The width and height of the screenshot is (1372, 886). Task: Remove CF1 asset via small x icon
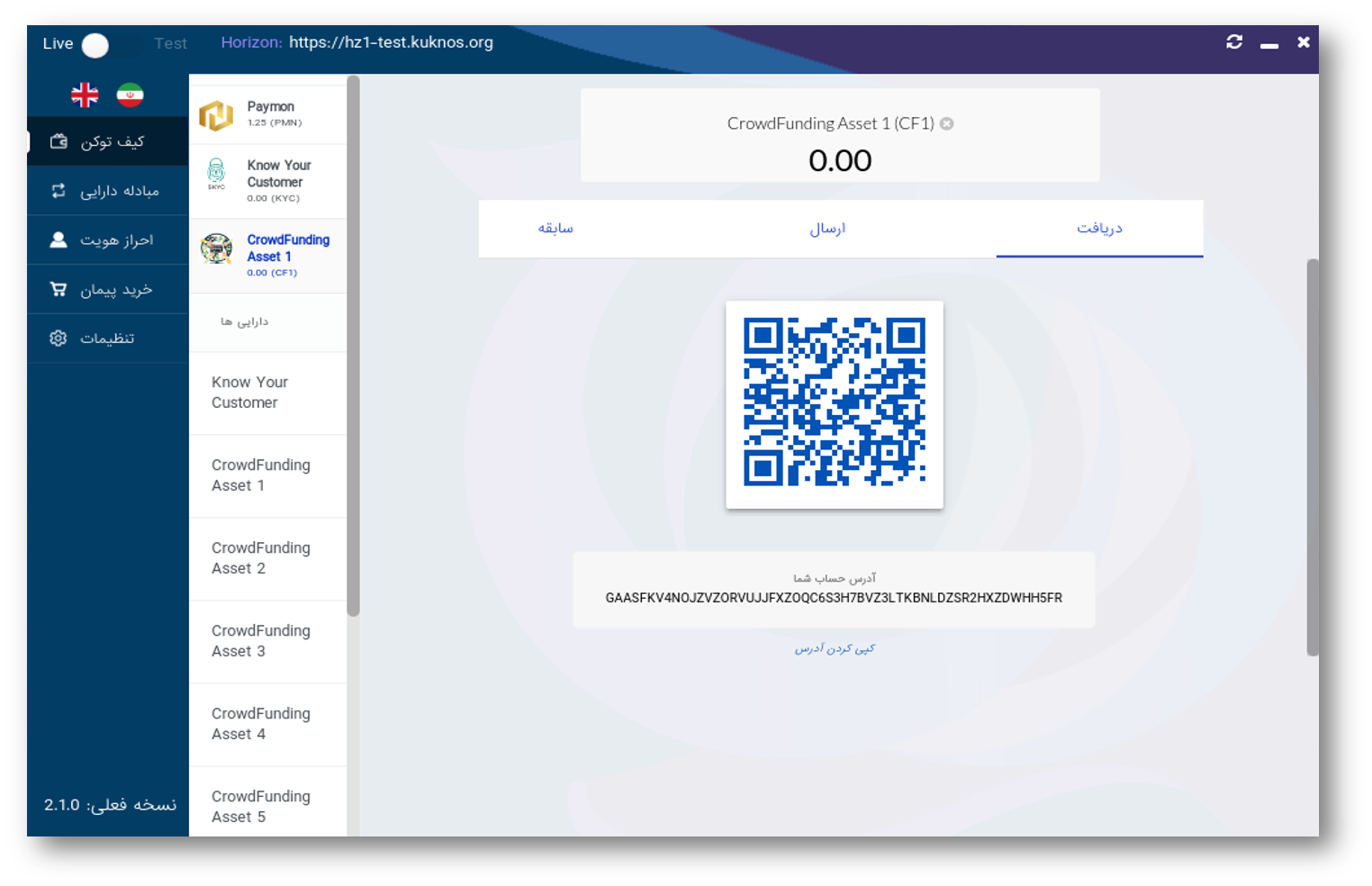(947, 124)
